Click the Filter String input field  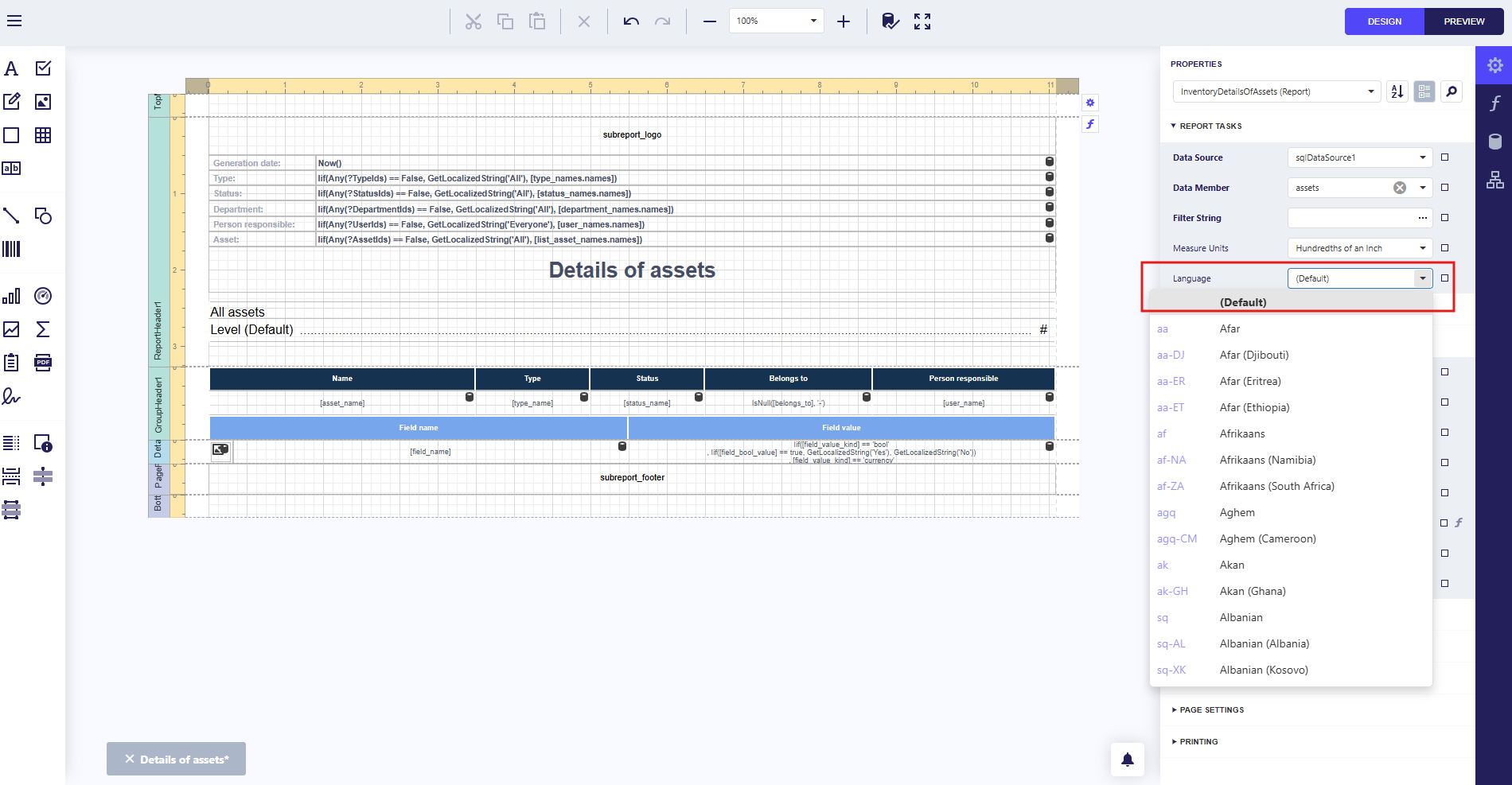pyautogui.click(x=1350, y=218)
